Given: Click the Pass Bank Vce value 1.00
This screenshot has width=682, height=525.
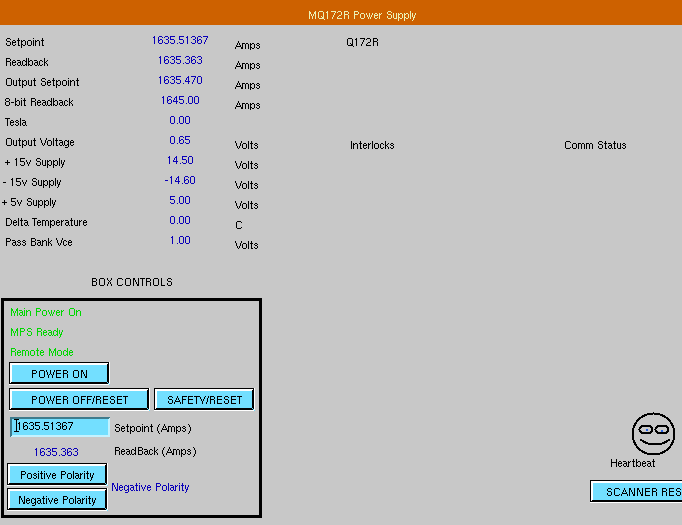Looking at the screenshot, I should tap(180, 241).
